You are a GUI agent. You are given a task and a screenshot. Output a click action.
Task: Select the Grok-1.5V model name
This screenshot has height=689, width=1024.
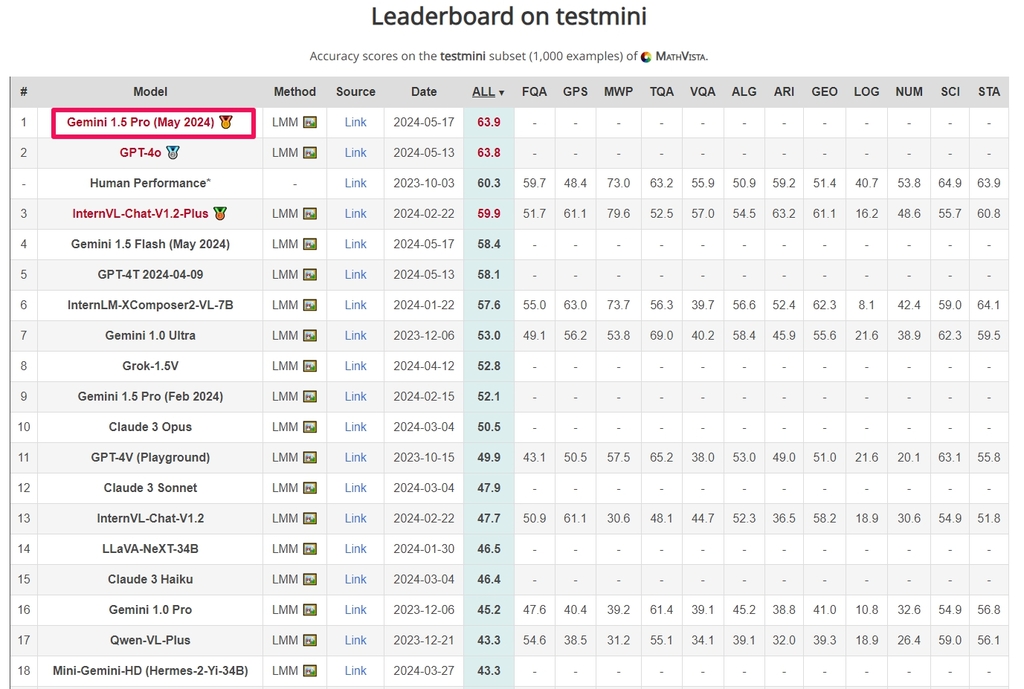[x=150, y=366]
